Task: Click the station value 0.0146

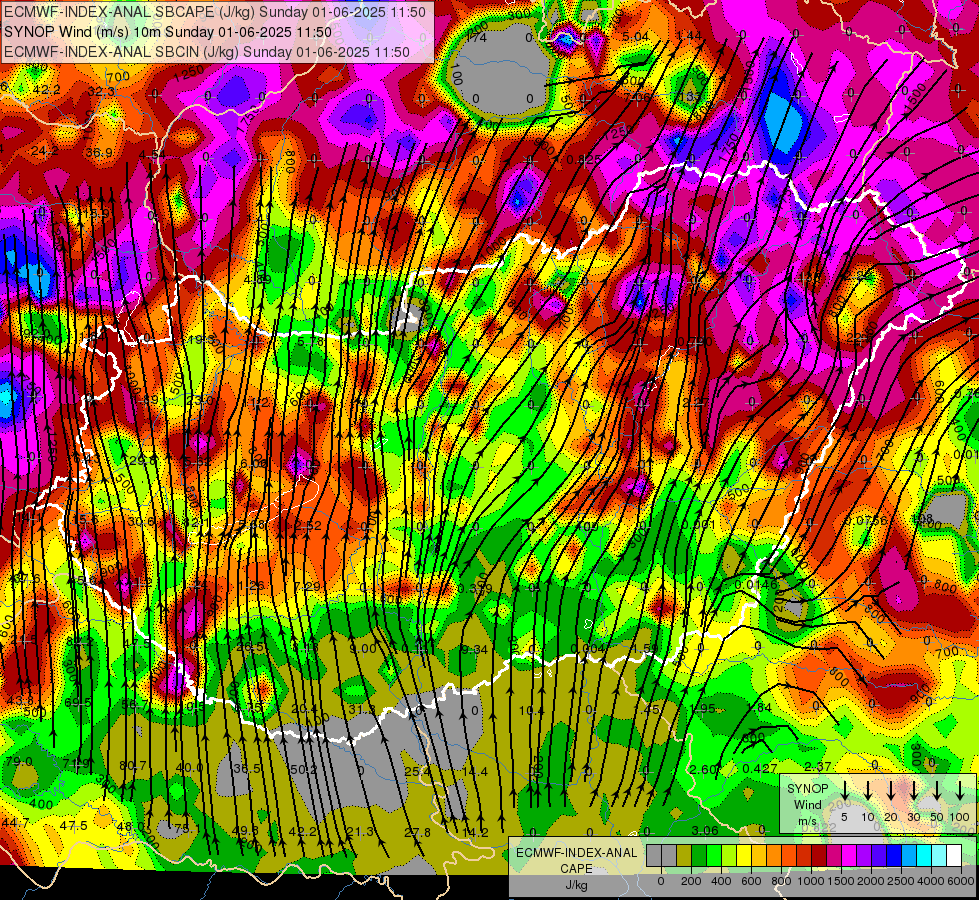Action: [757, 585]
